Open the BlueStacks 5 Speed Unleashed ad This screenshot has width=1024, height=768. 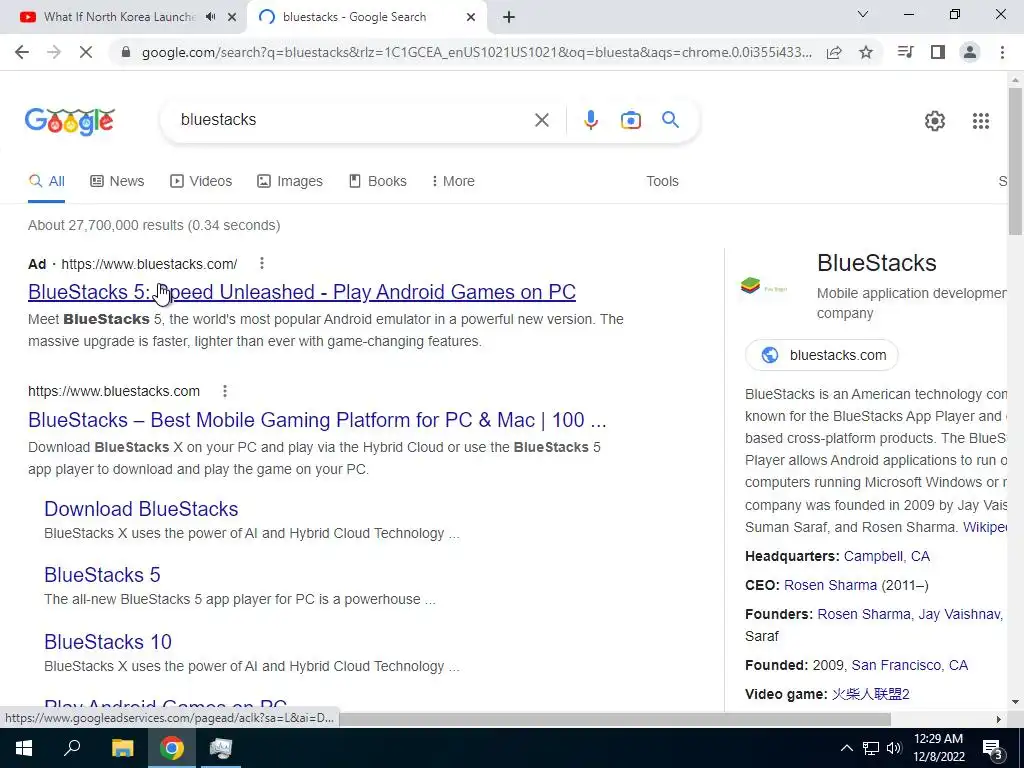pos(302,292)
